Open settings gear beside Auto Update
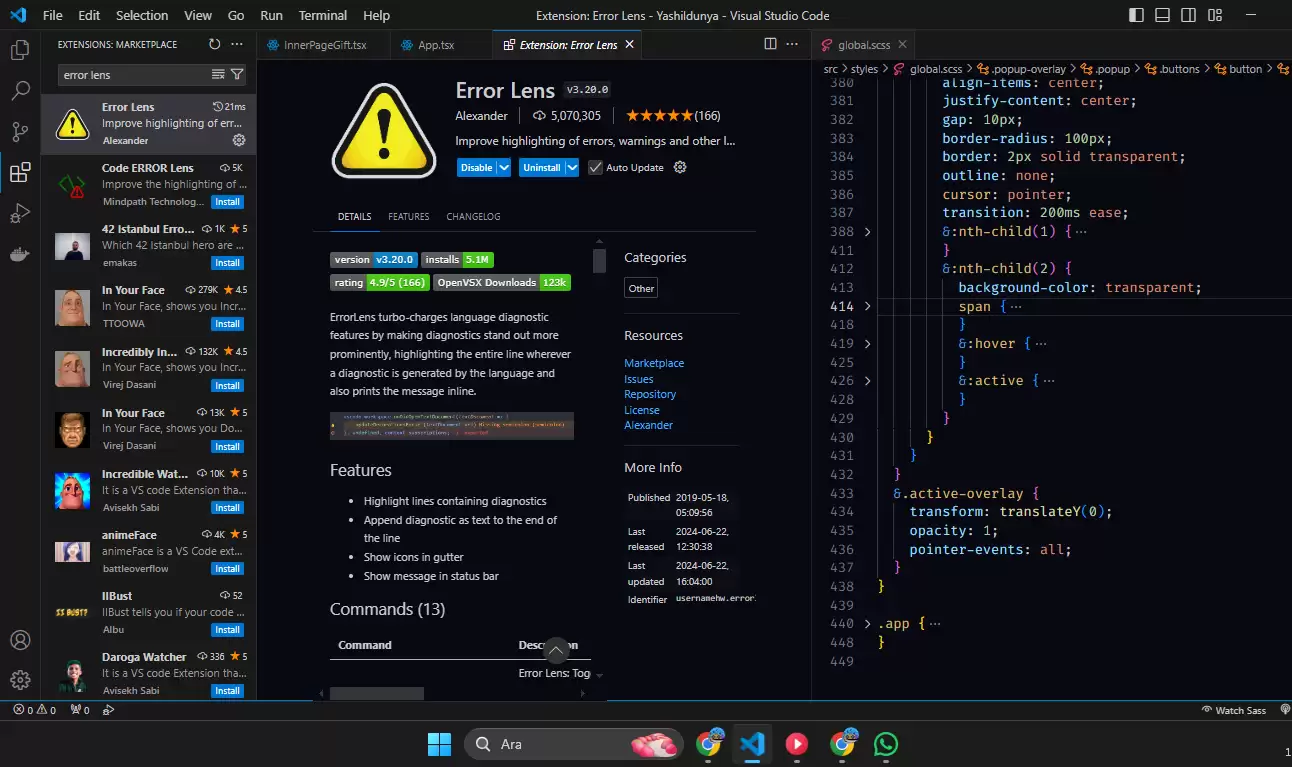The height and width of the screenshot is (767, 1292). pos(680,167)
